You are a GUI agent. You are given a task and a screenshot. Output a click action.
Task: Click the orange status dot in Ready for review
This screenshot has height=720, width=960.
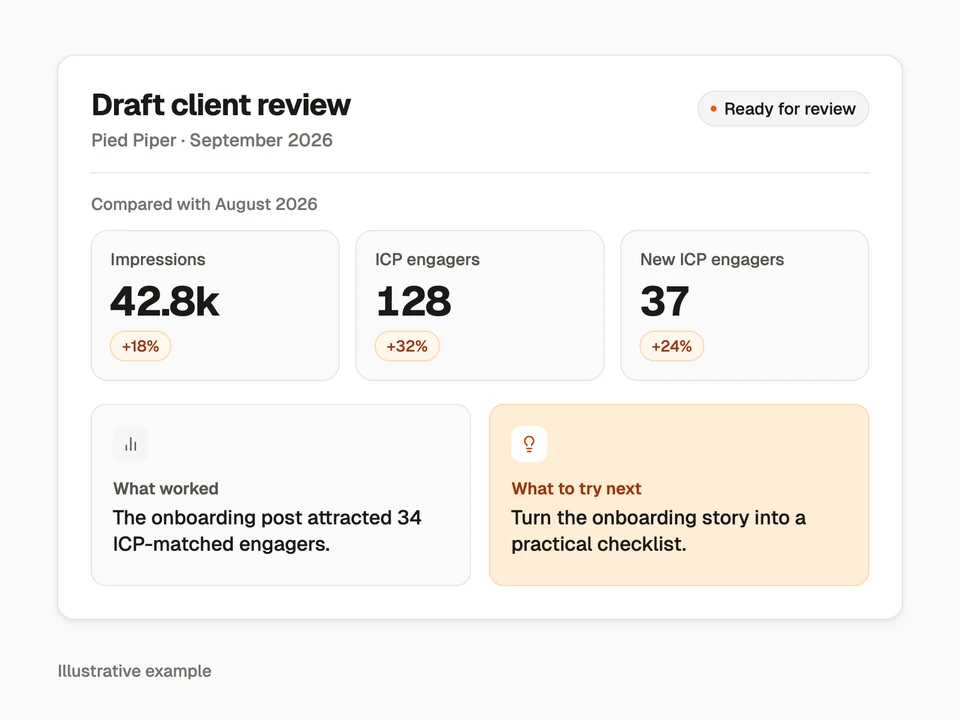(x=713, y=109)
